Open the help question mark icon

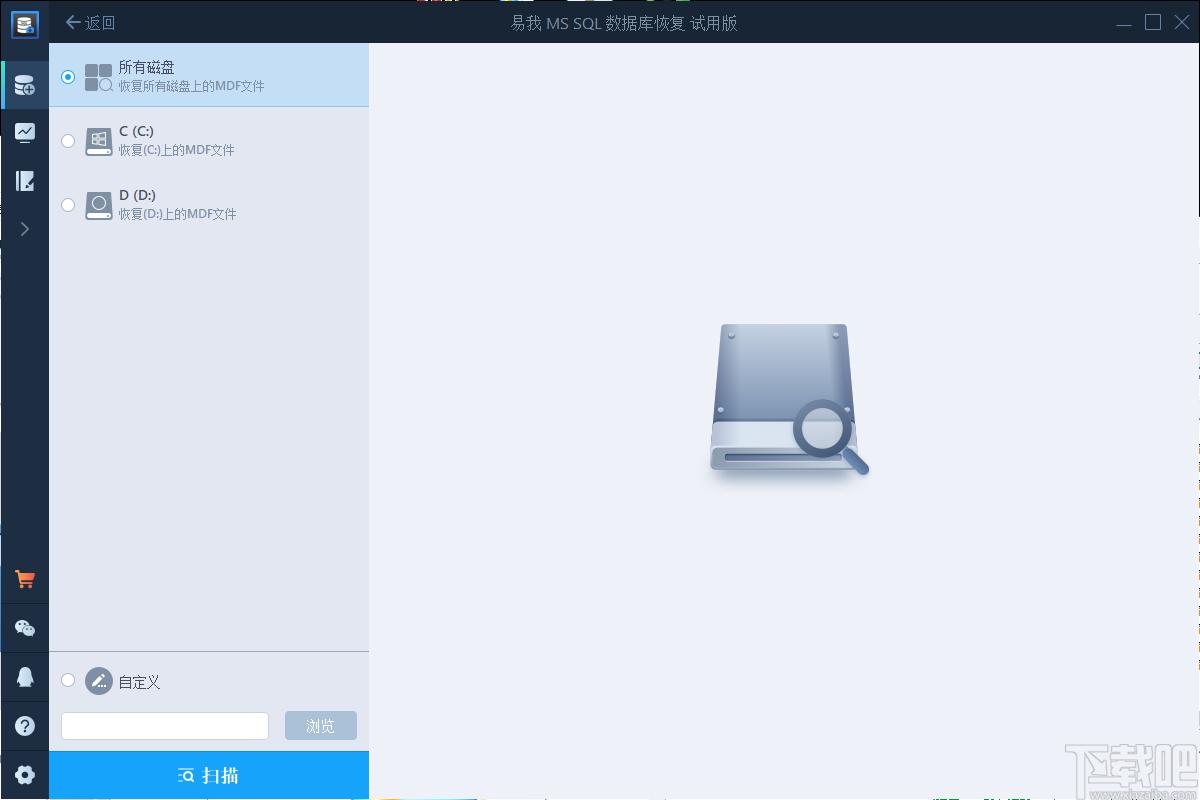point(24,726)
